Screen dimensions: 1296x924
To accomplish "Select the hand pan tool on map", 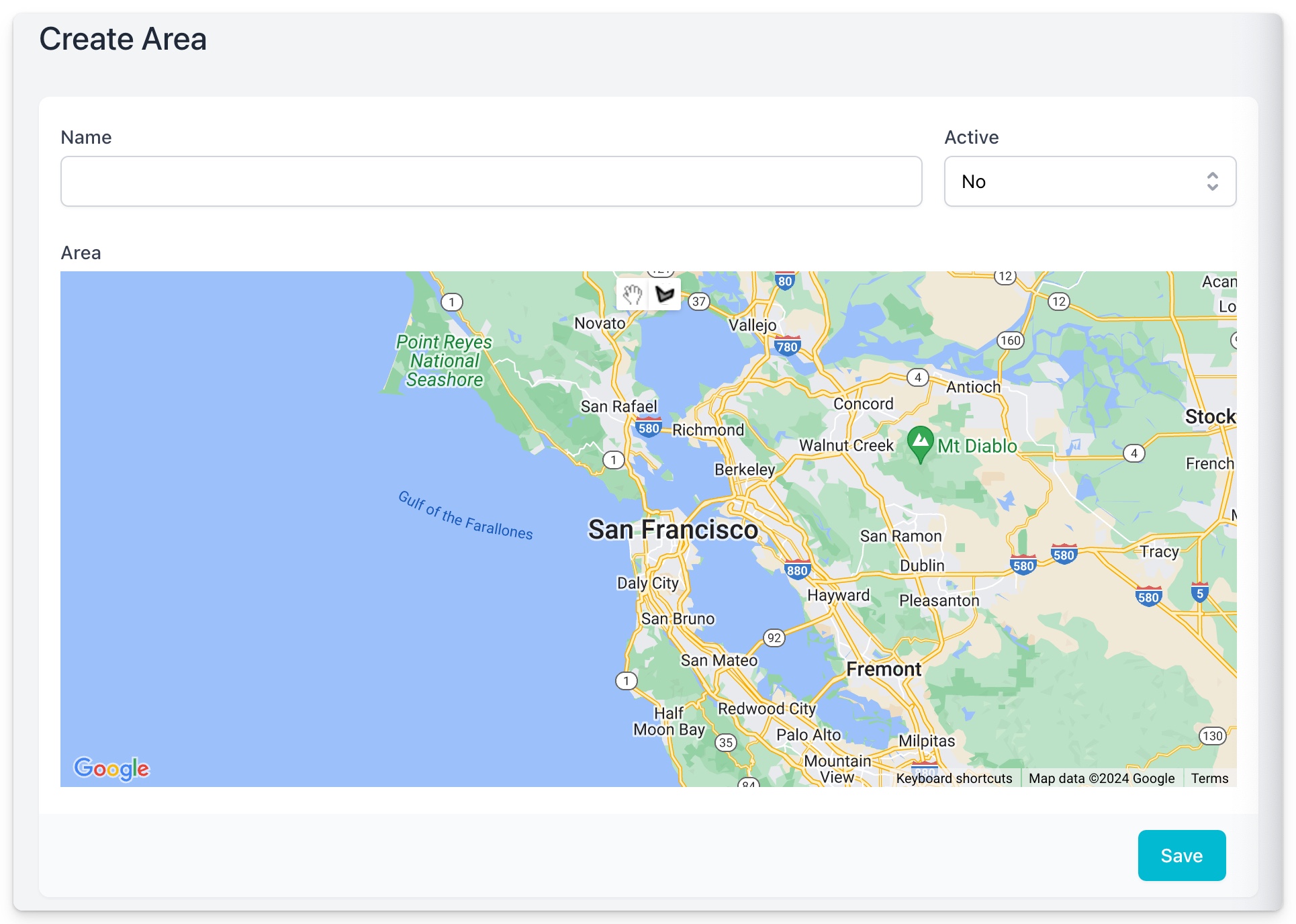I will pos(632,294).
